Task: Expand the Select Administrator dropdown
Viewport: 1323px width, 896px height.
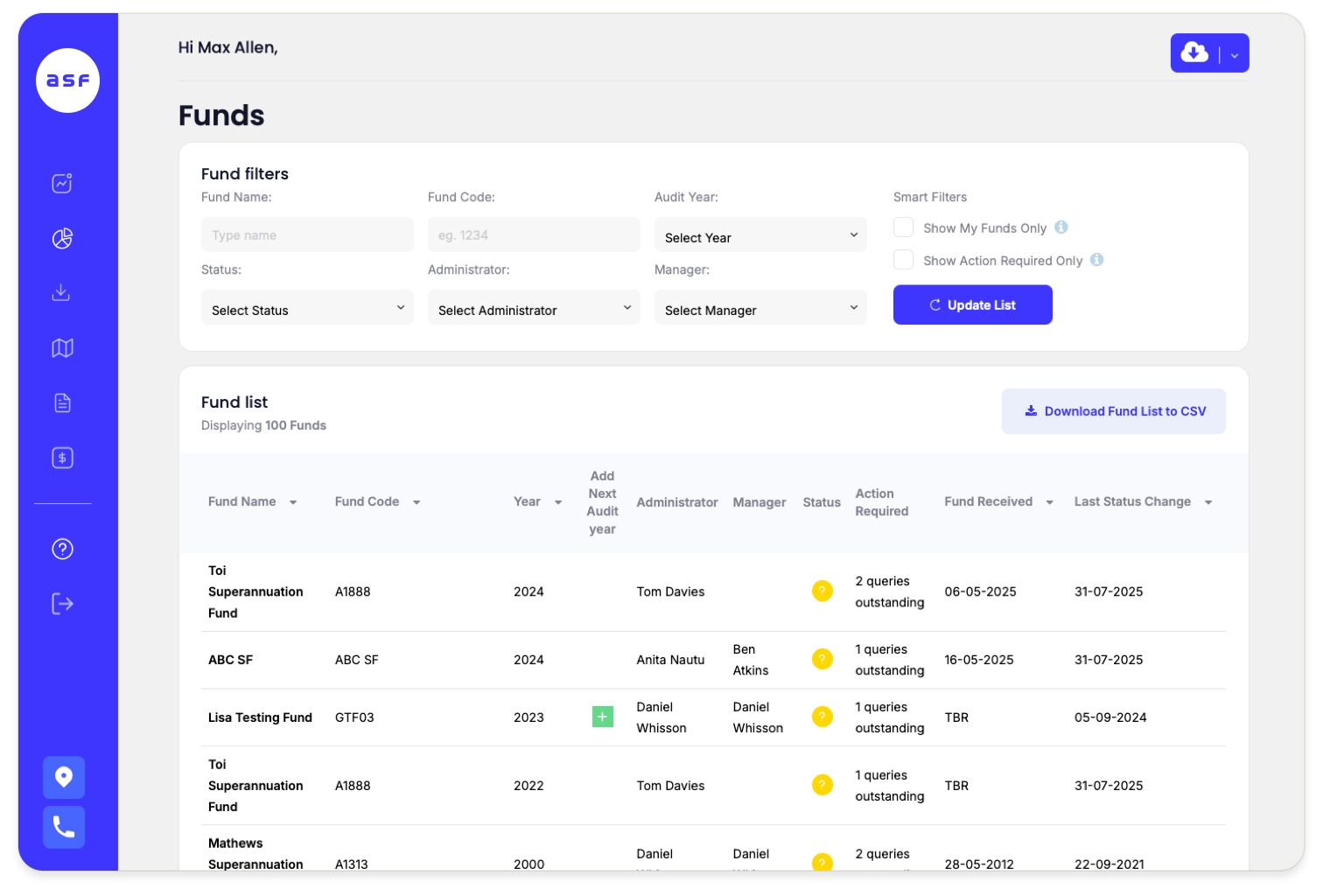Action: pos(534,307)
